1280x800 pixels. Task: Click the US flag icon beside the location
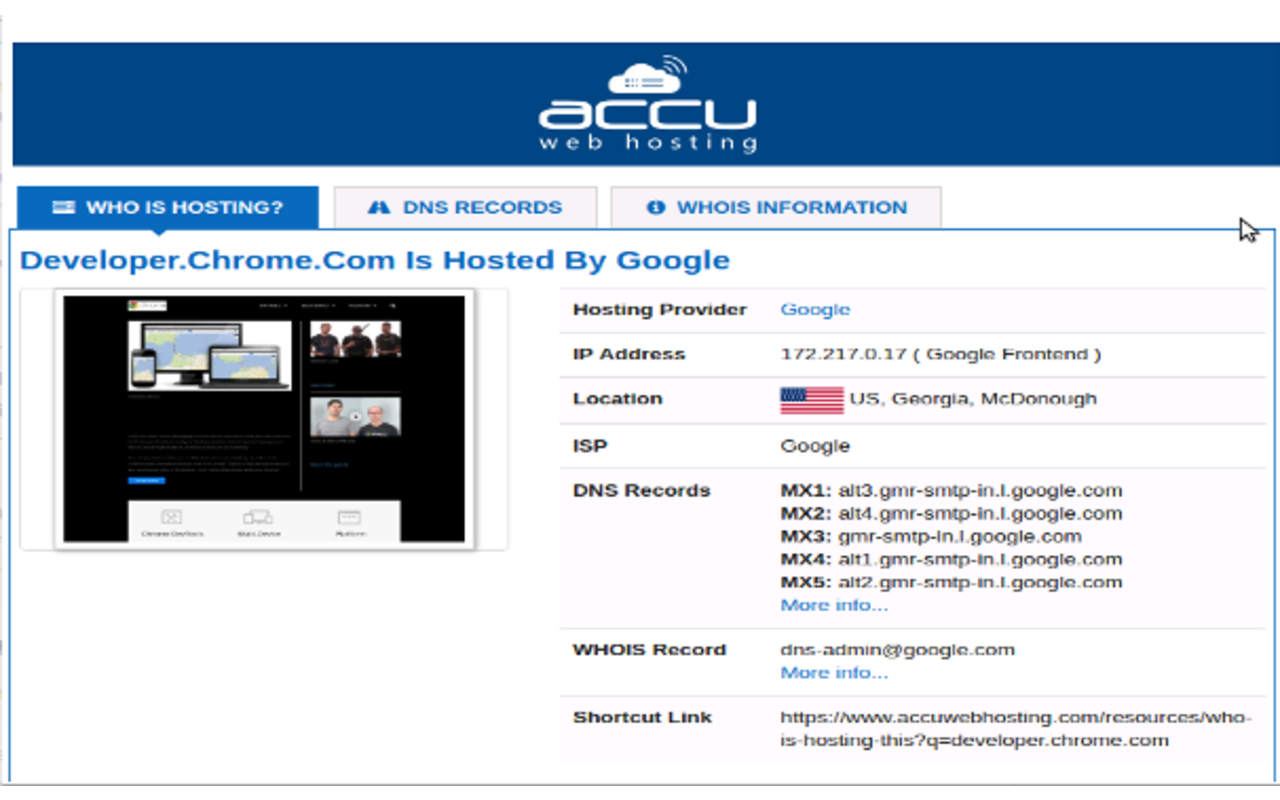pos(810,398)
